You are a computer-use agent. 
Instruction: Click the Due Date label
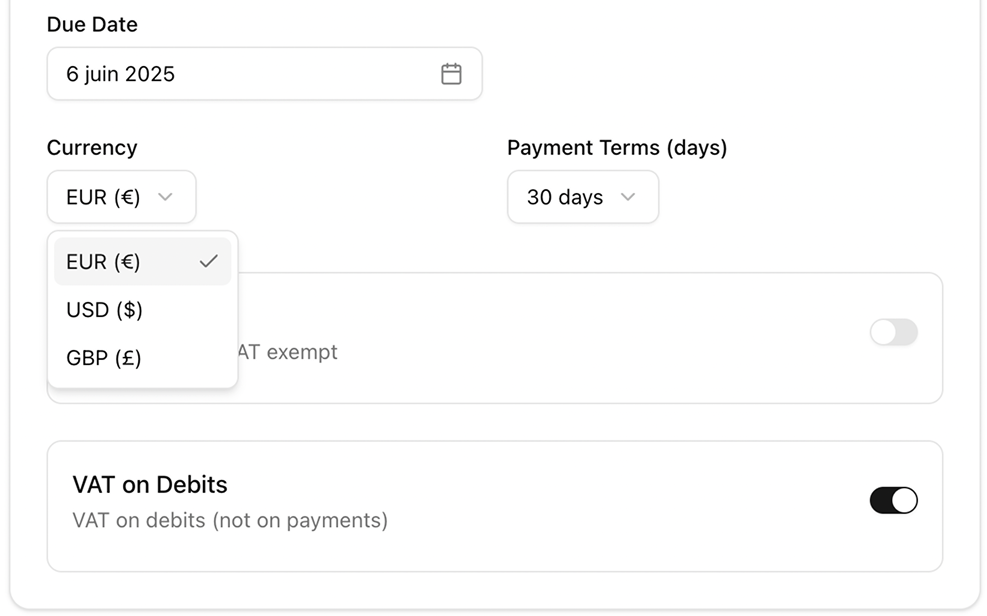[92, 25]
